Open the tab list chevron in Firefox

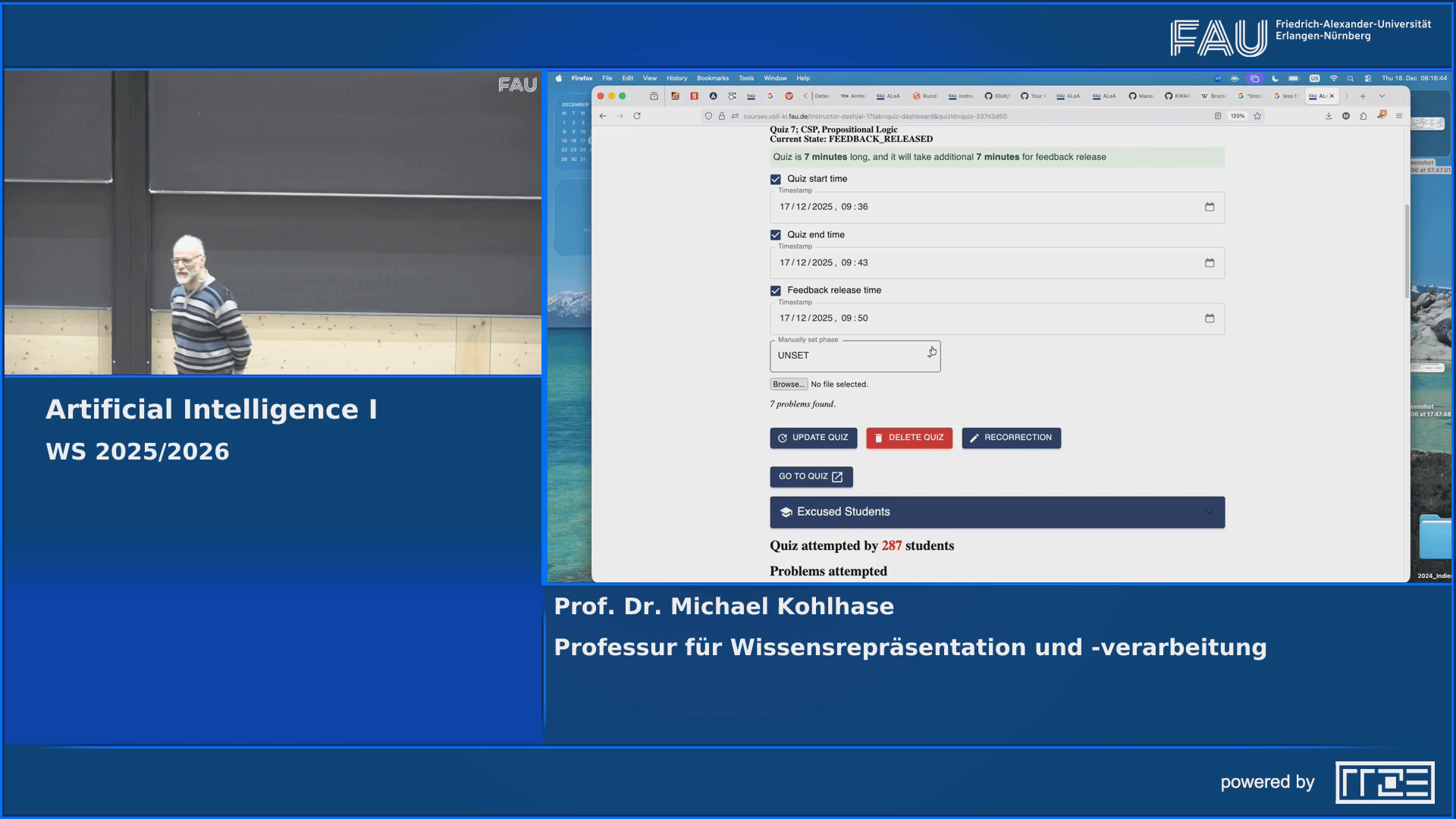(1382, 96)
